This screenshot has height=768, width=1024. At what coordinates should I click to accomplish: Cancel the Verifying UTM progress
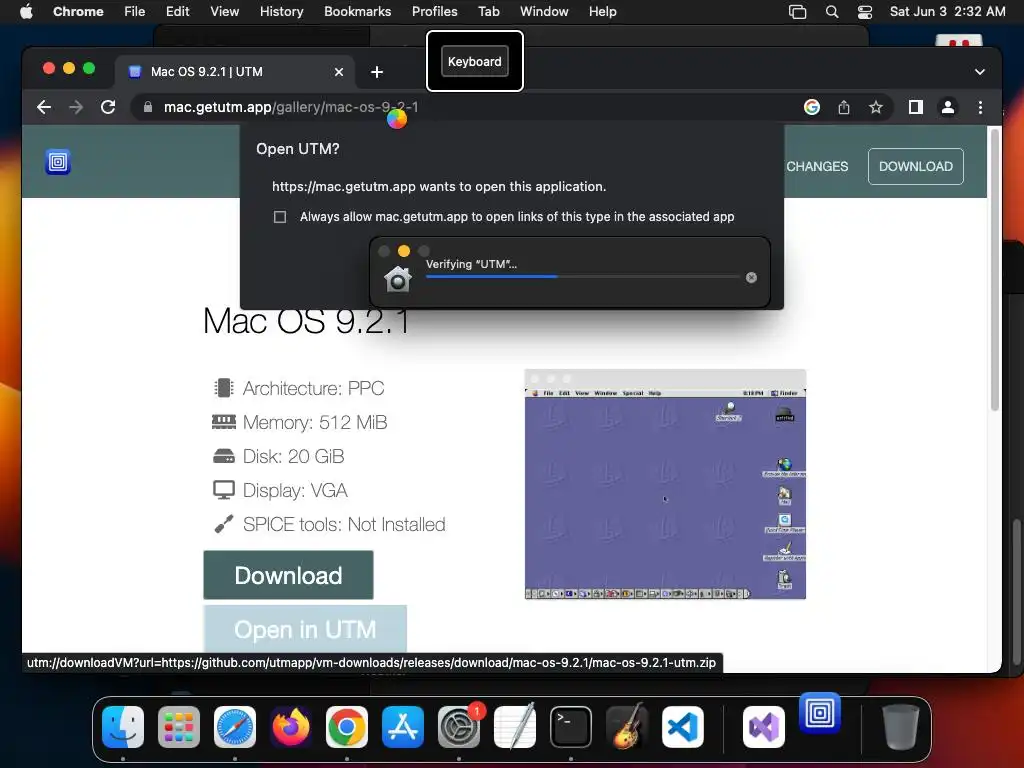[752, 278]
